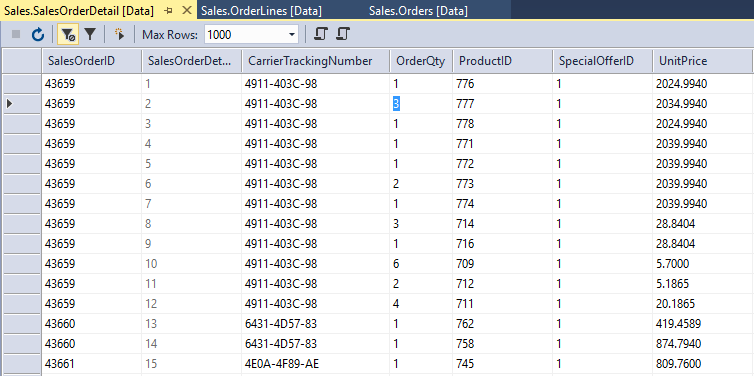The height and width of the screenshot is (376, 754).
Task: Click the OrderQty column header
Action: [x=421, y=61]
